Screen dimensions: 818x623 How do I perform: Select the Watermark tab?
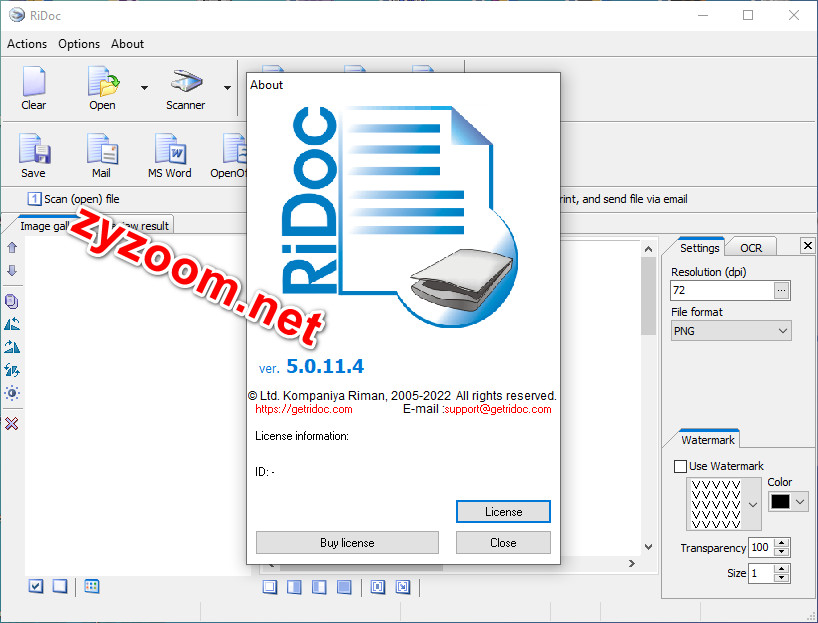[x=707, y=440]
